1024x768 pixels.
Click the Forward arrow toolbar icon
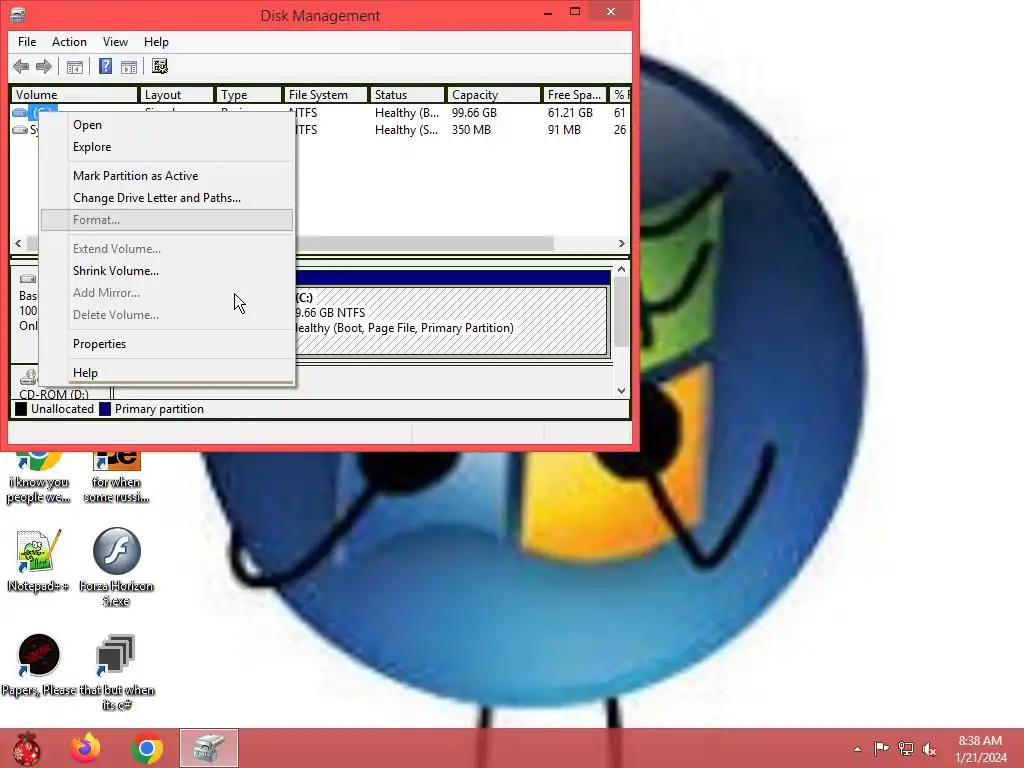coord(44,66)
